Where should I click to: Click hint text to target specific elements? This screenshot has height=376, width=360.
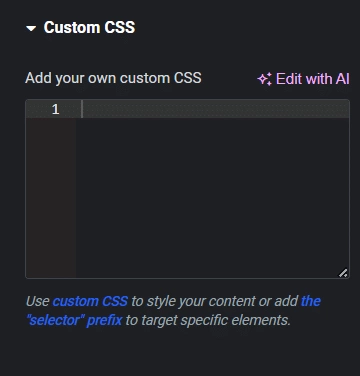(208, 320)
